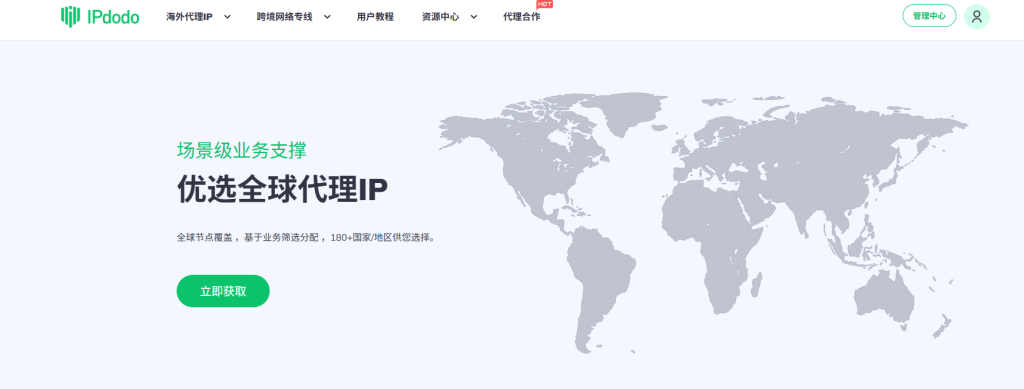Click the world map illustration
Image resolution: width=1024 pixels, height=389 pixels.
click(x=703, y=223)
